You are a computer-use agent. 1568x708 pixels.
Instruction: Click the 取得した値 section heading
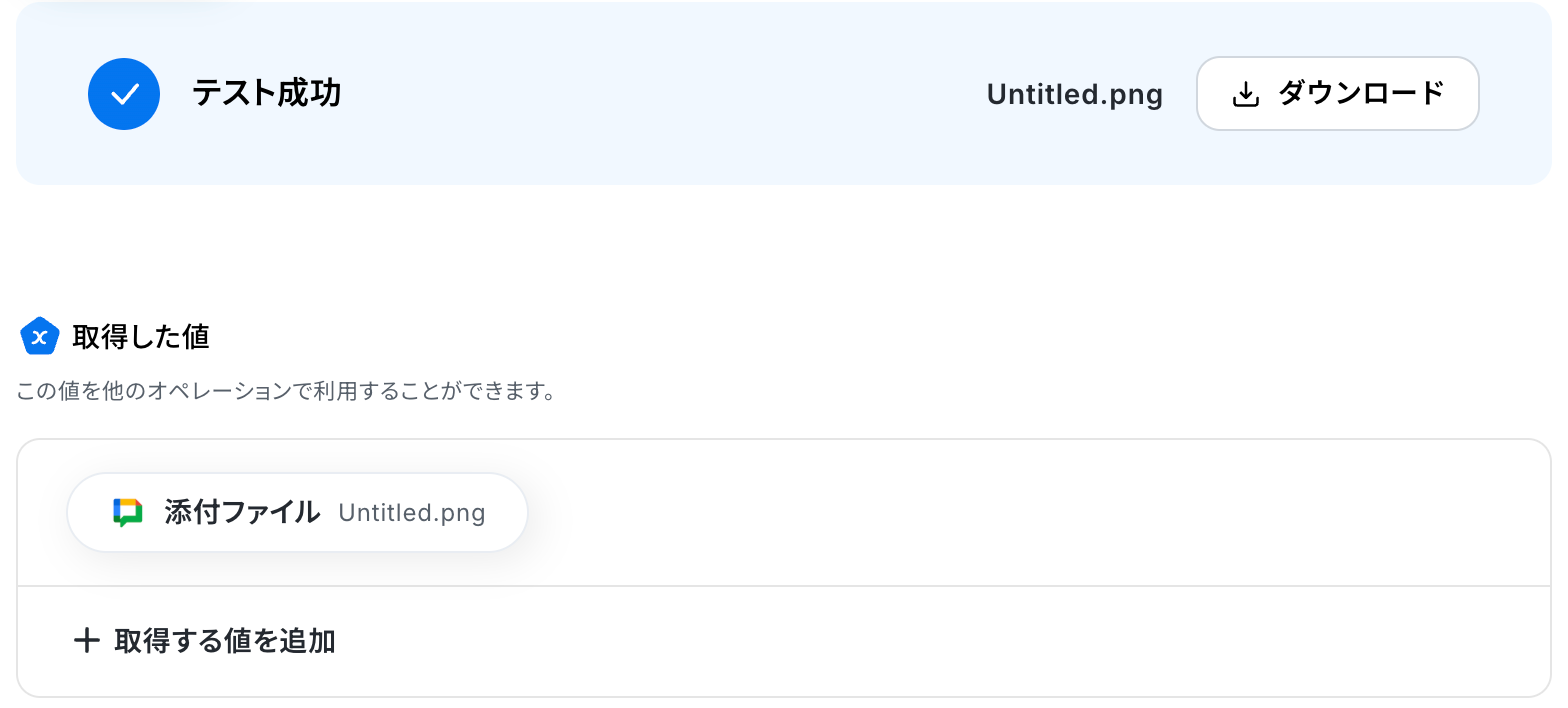click(x=140, y=337)
